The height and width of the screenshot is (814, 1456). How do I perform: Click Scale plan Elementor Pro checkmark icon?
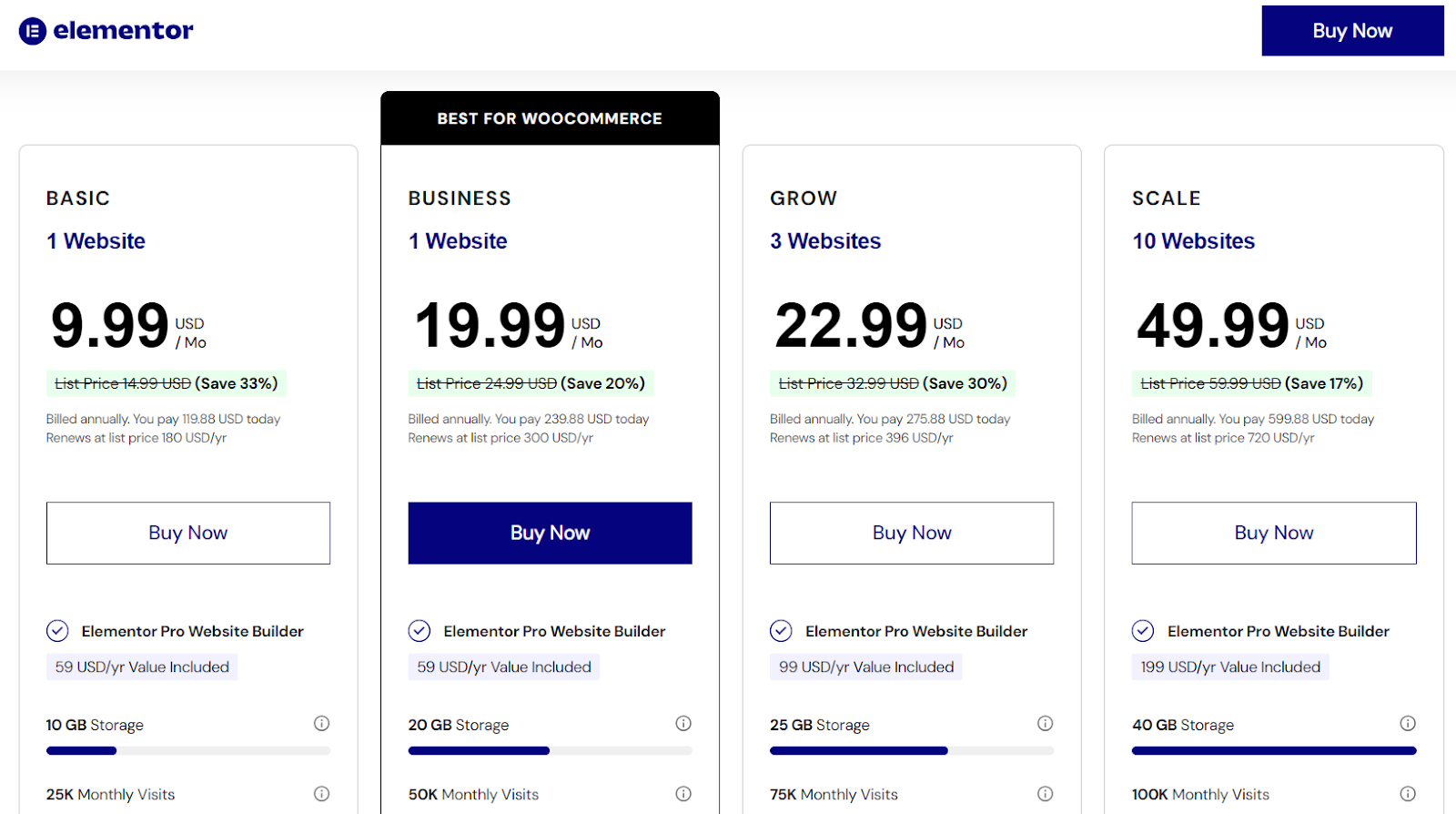click(x=1143, y=630)
